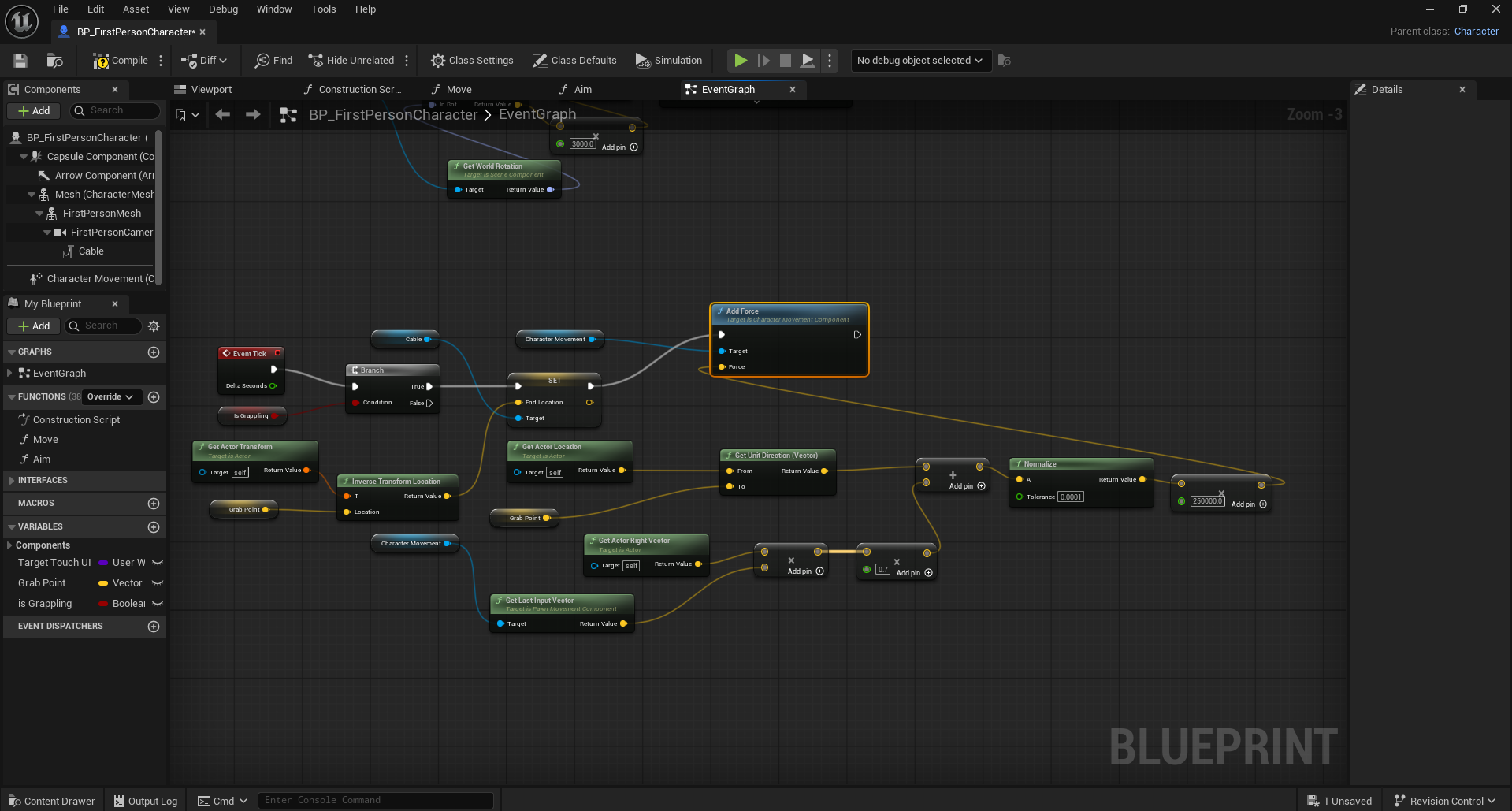Open the Window menu

pos(273,9)
